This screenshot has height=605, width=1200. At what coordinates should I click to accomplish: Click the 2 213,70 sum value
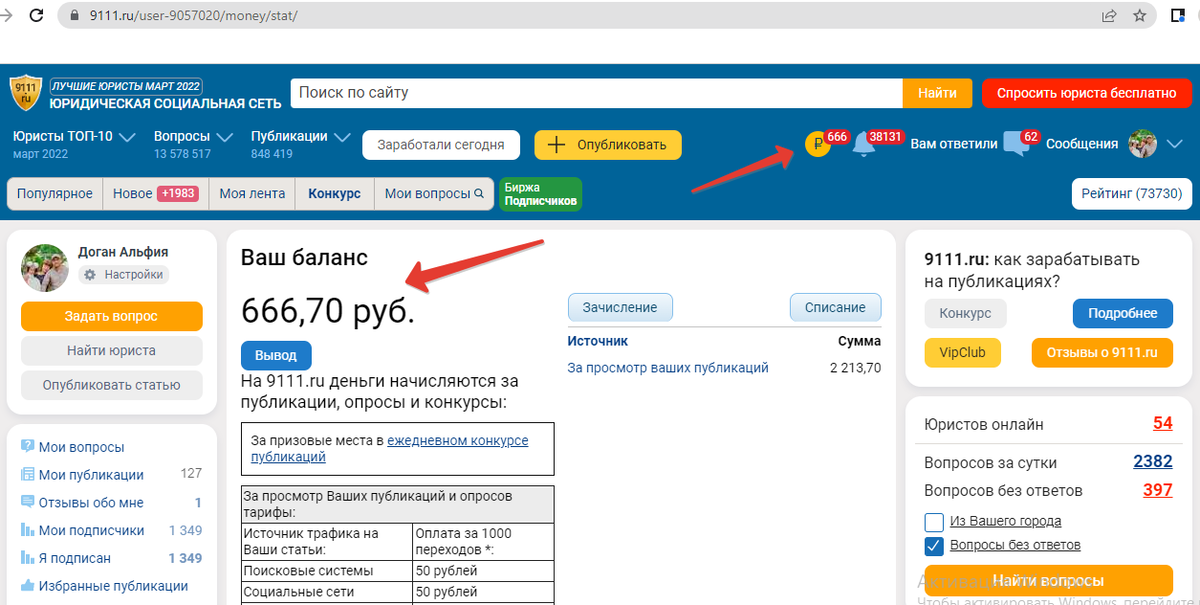tap(855, 368)
